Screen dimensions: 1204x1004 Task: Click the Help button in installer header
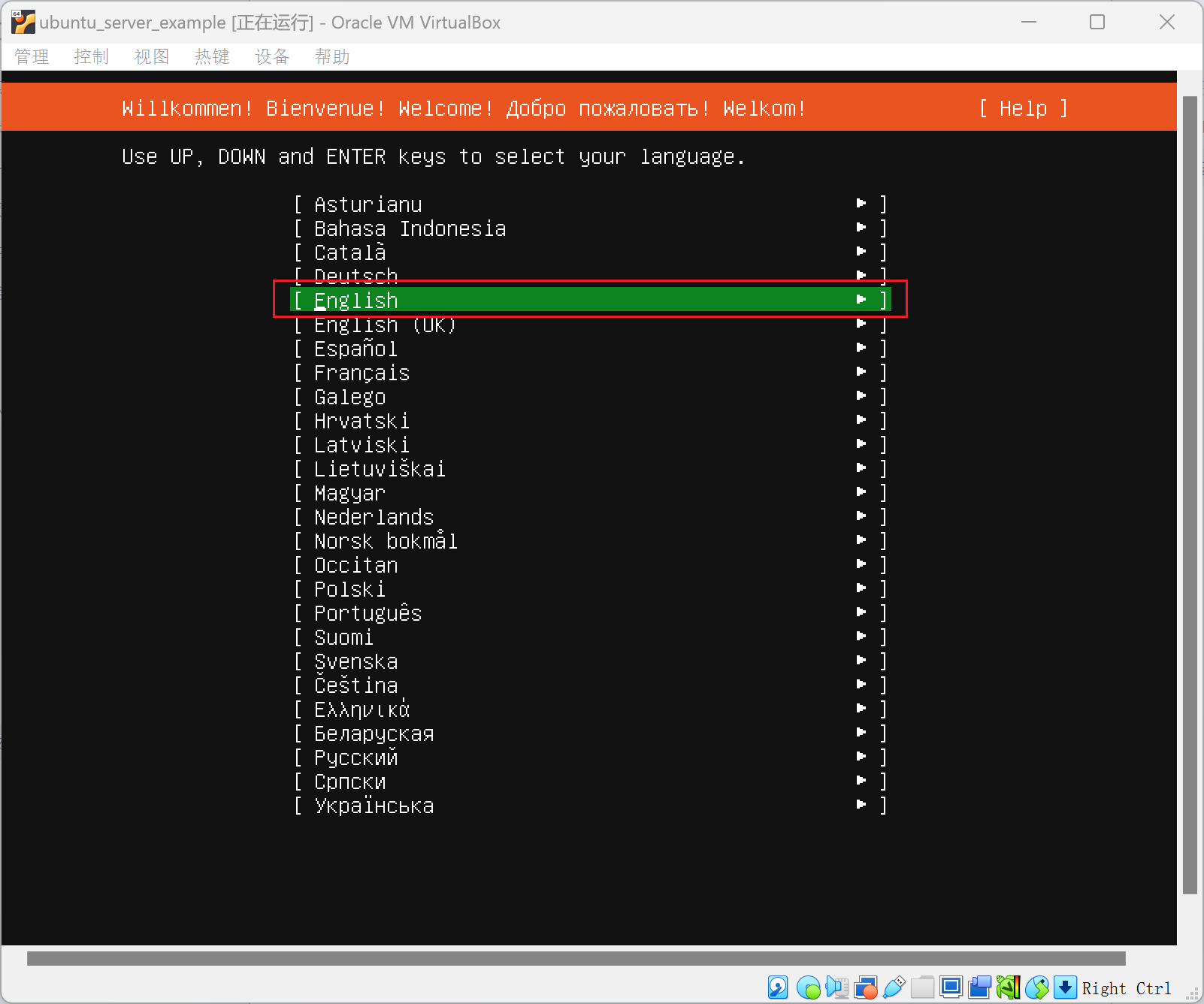[x=1023, y=109]
